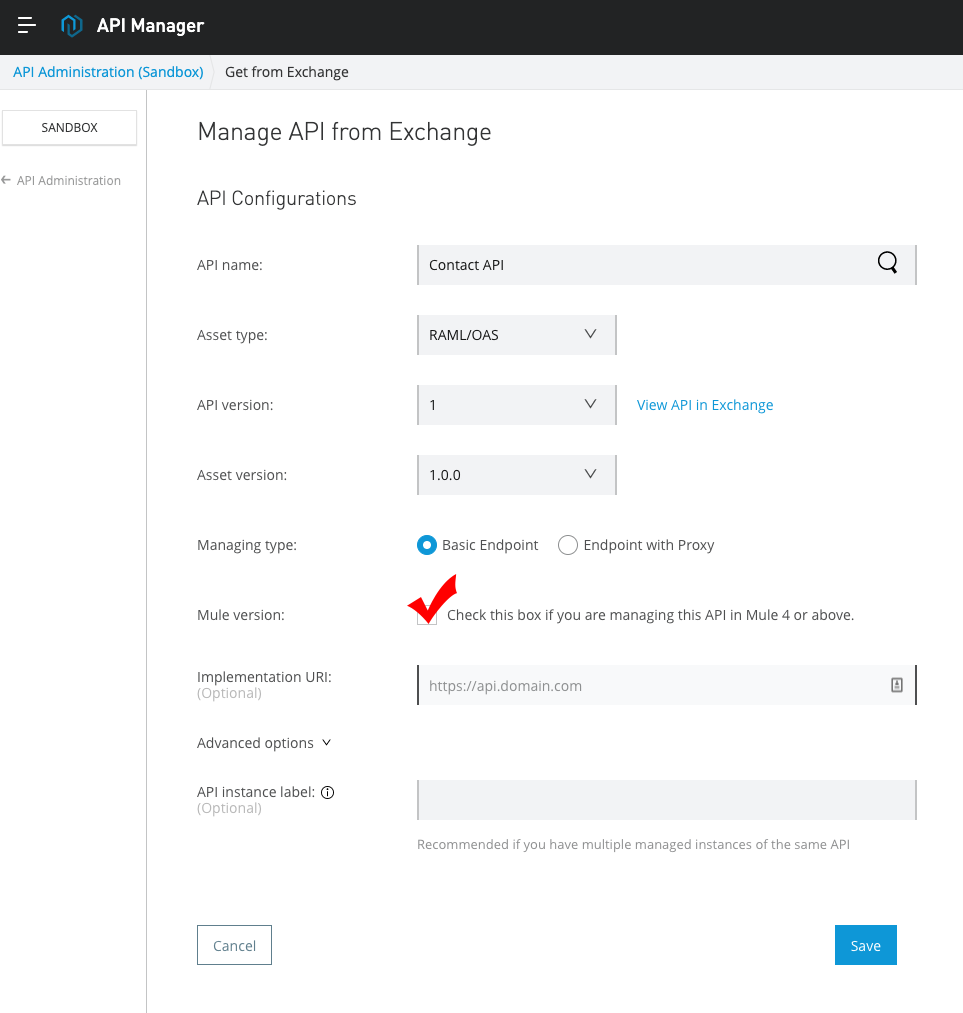Image resolution: width=963 pixels, height=1013 pixels.
Task: Click the Mule version label
Action: click(240, 615)
